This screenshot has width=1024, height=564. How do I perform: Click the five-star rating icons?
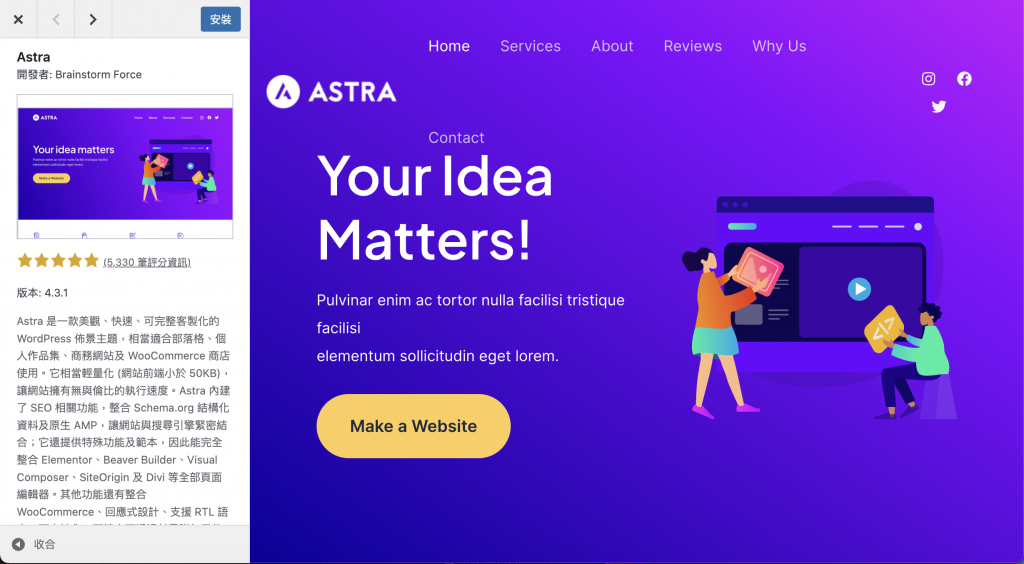[58, 261]
